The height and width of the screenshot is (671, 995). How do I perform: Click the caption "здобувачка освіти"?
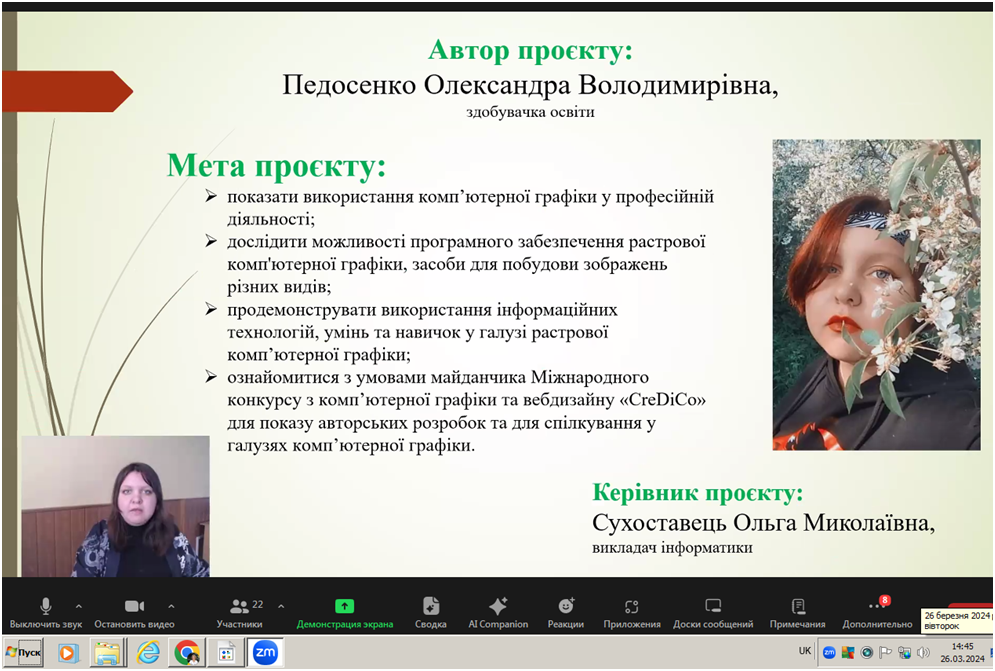click(x=530, y=112)
